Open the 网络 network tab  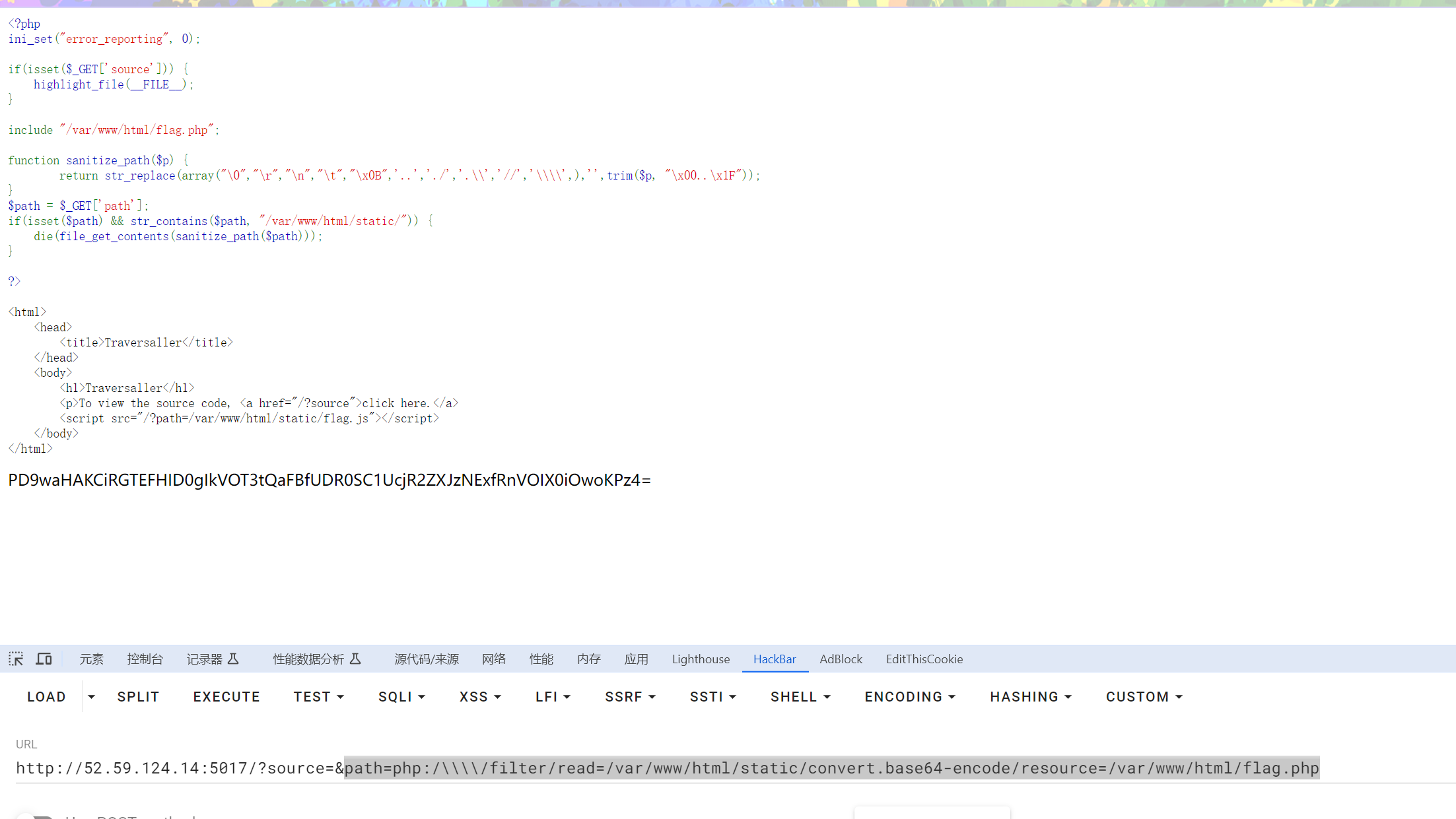[493, 659]
